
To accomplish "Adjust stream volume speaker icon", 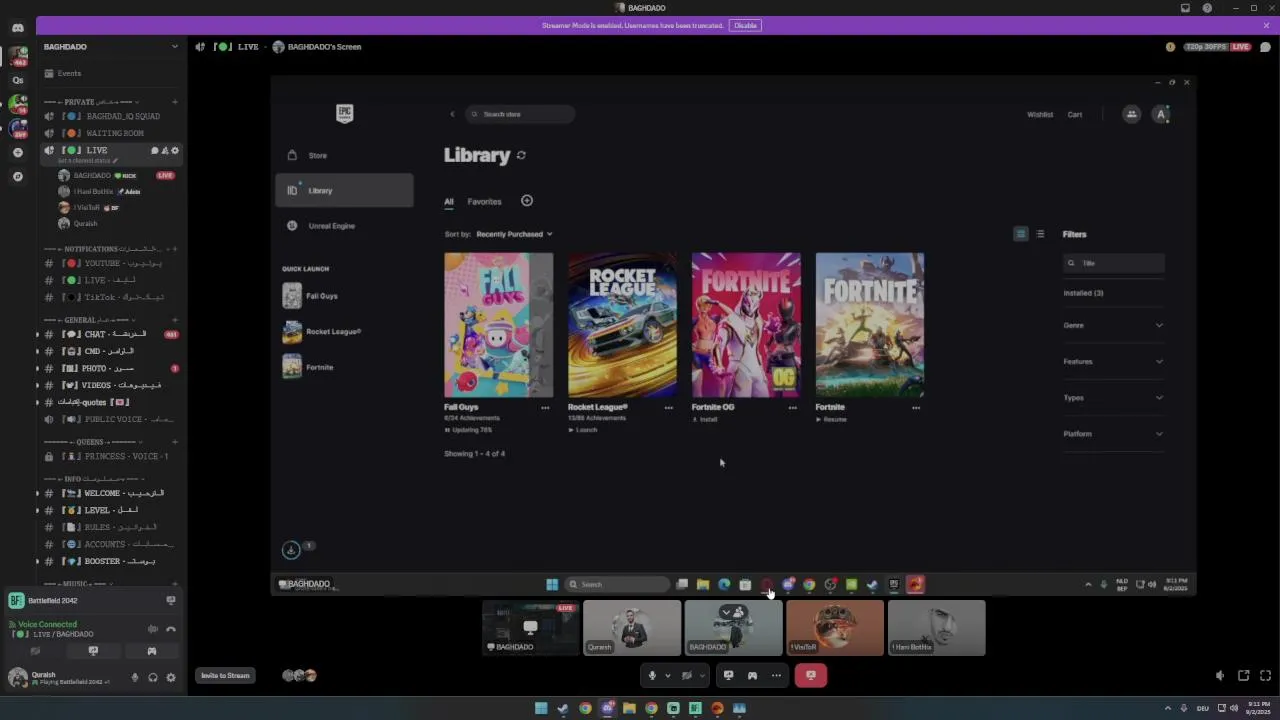I will click(x=1220, y=676).
